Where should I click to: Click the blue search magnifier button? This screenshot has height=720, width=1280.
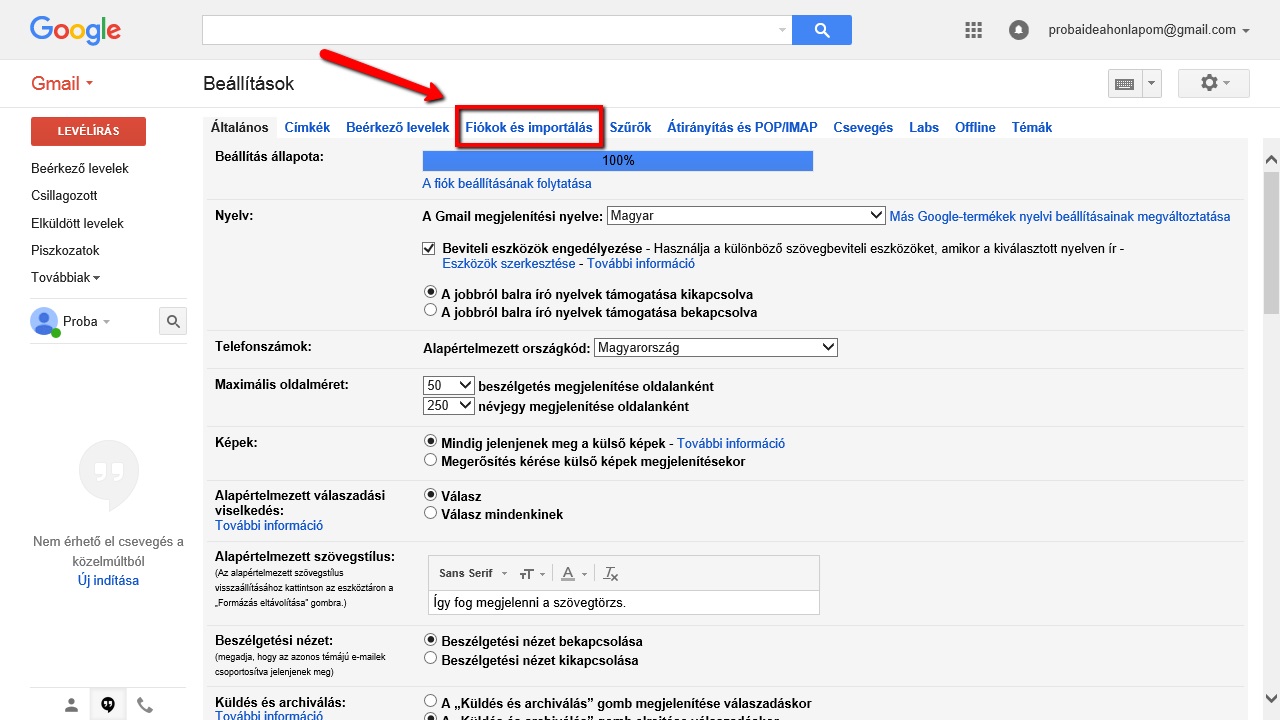tap(821, 30)
